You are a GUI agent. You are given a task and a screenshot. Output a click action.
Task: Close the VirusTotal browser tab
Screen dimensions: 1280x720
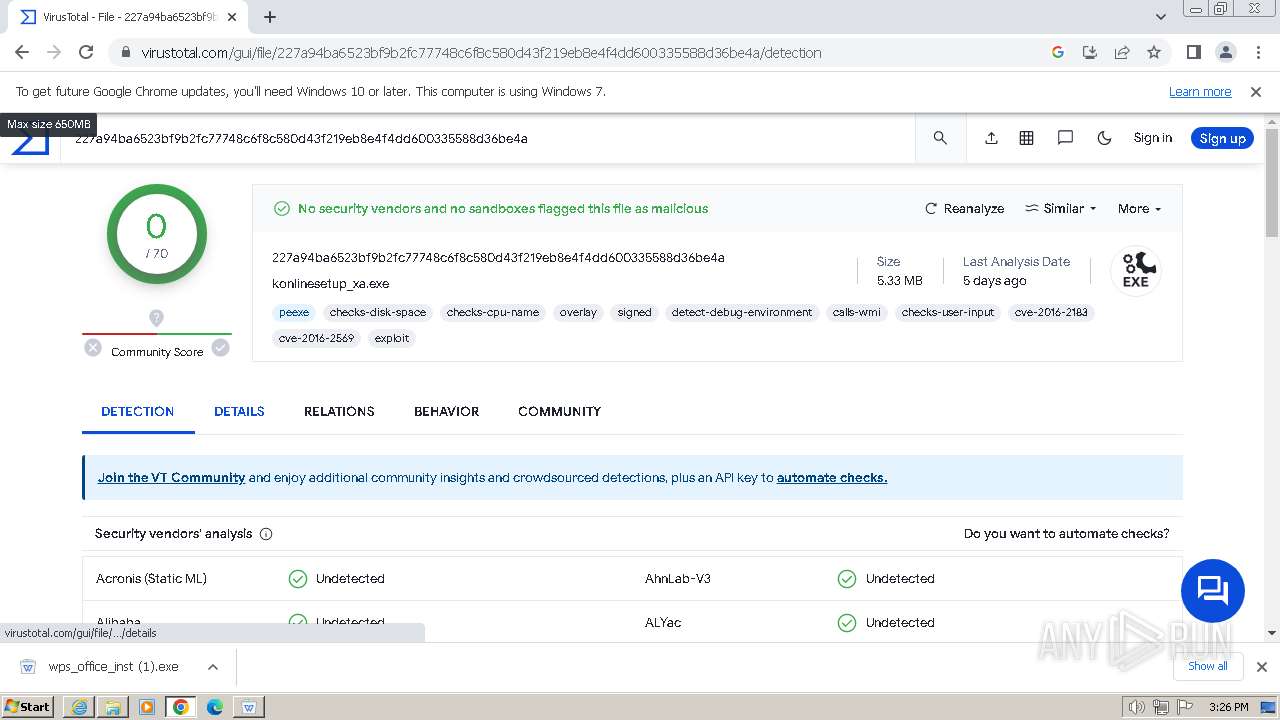coord(232,17)
